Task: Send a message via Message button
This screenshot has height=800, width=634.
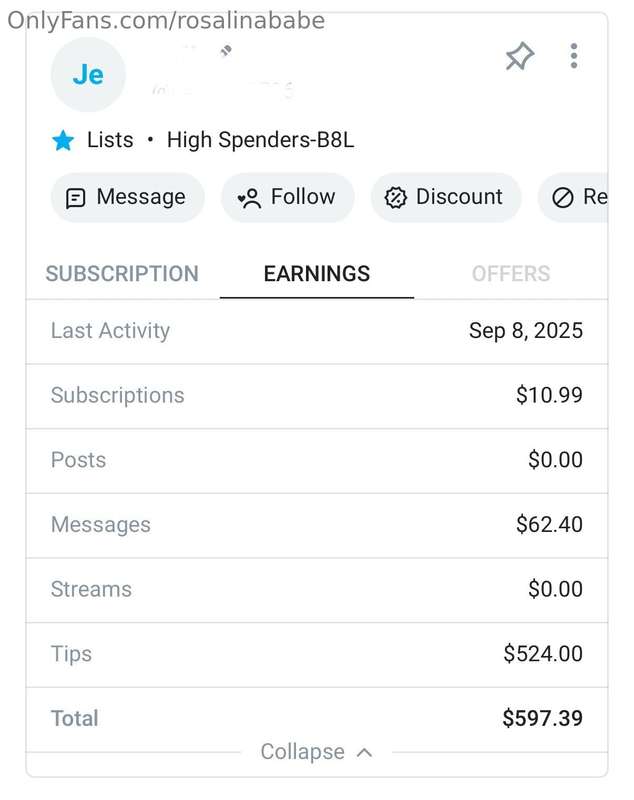Action: click(128, 197)
